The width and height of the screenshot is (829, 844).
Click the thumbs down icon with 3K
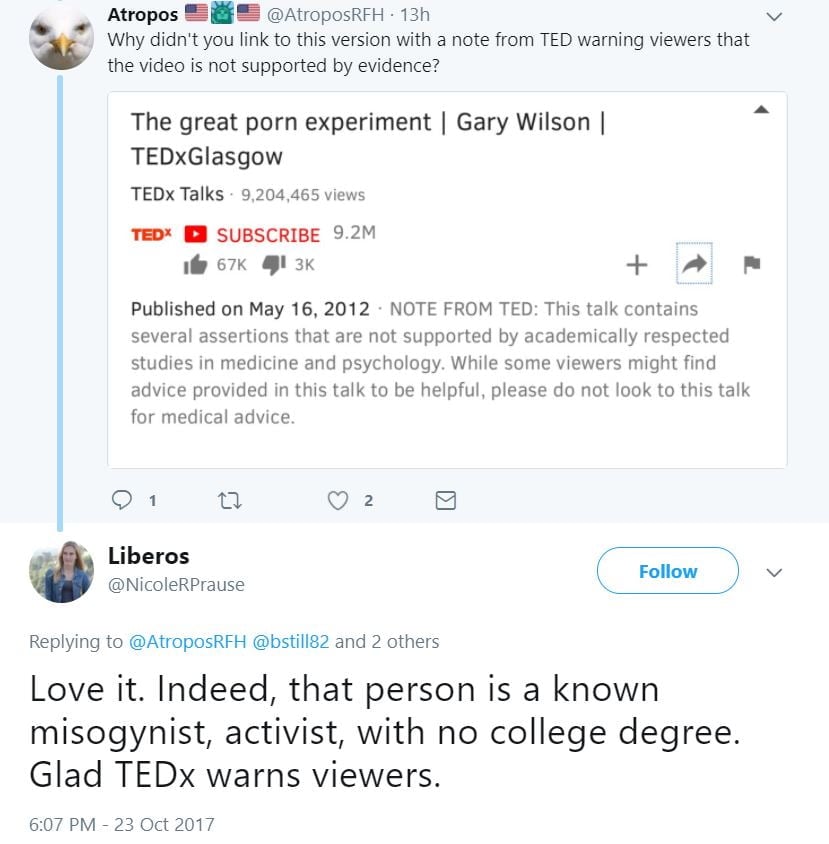pyautogui.click(x=273, y=265)
